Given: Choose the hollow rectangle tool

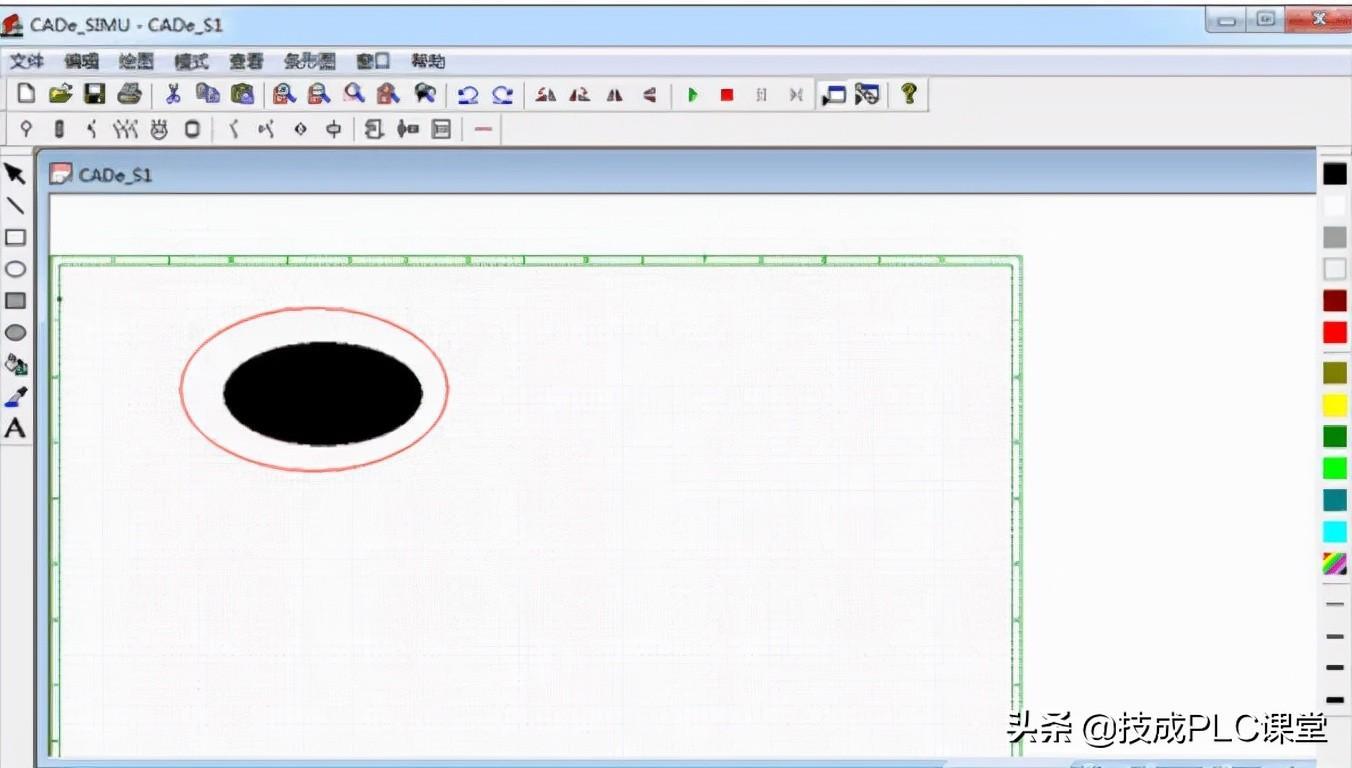Looking at the screenshot, I should pyautogui.click(x=15, y=238).
